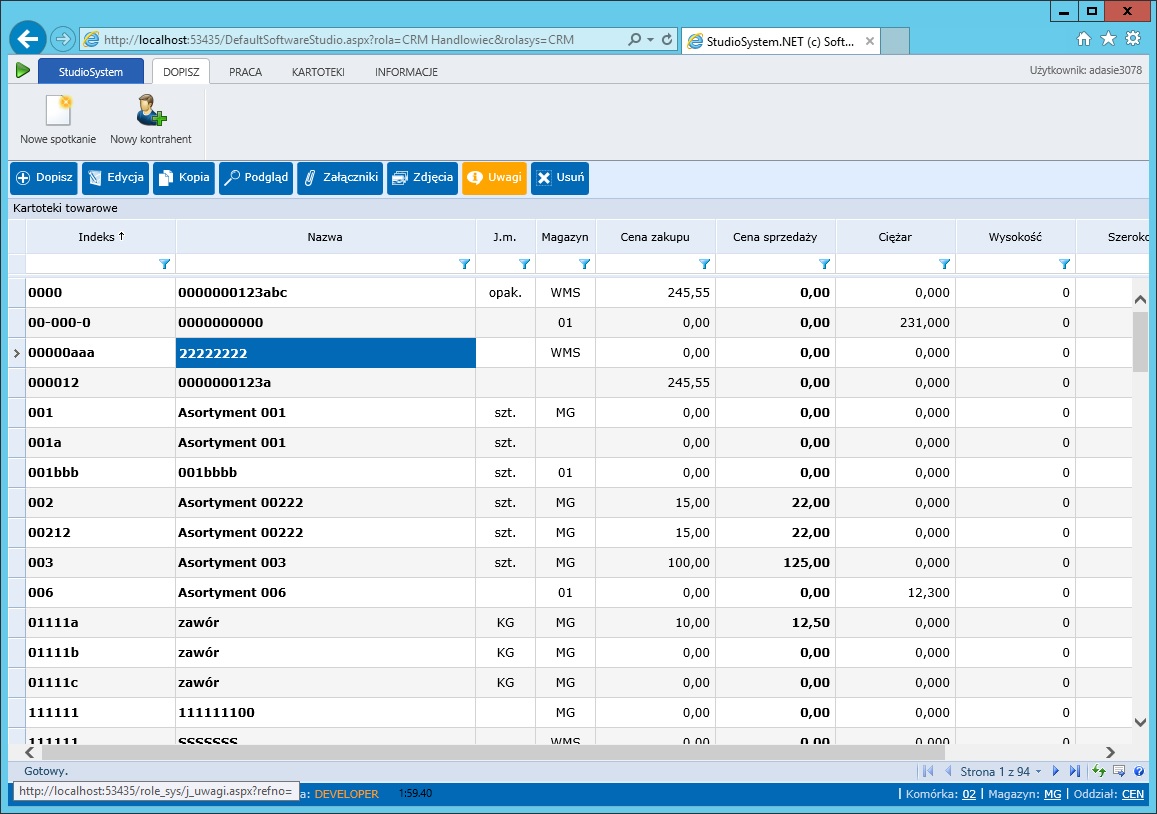The image size is (1157, 814).
Task: Click the browser back button
Action: tap(28, 39)
